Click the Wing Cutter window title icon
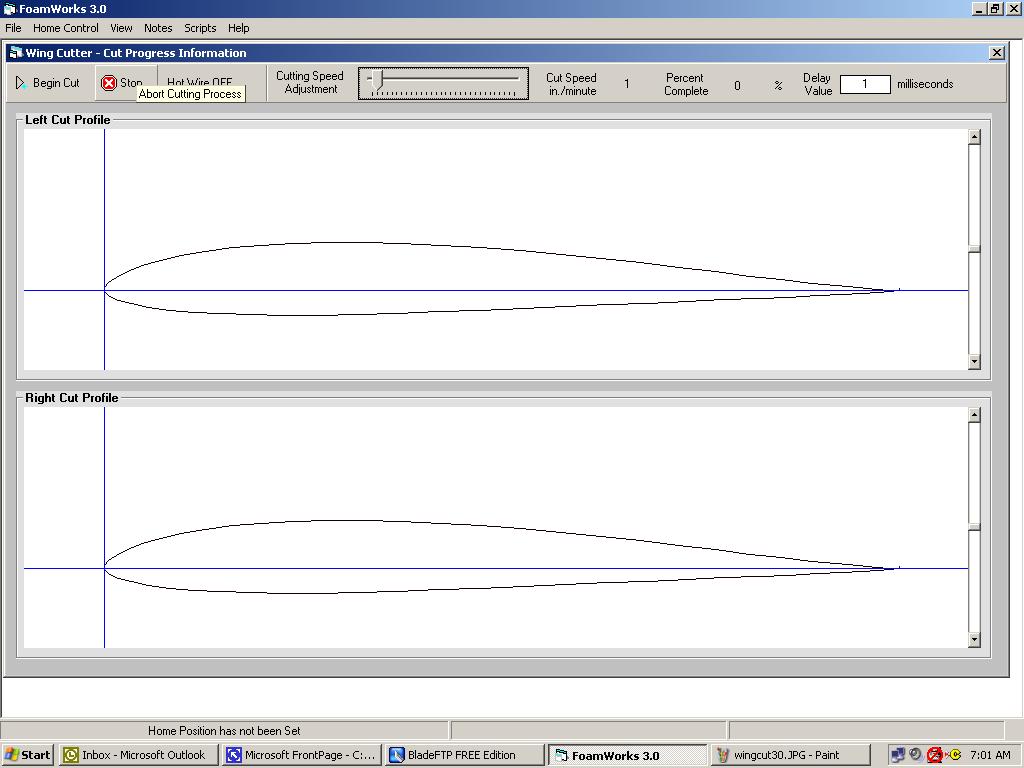 (x=15, y=53)
